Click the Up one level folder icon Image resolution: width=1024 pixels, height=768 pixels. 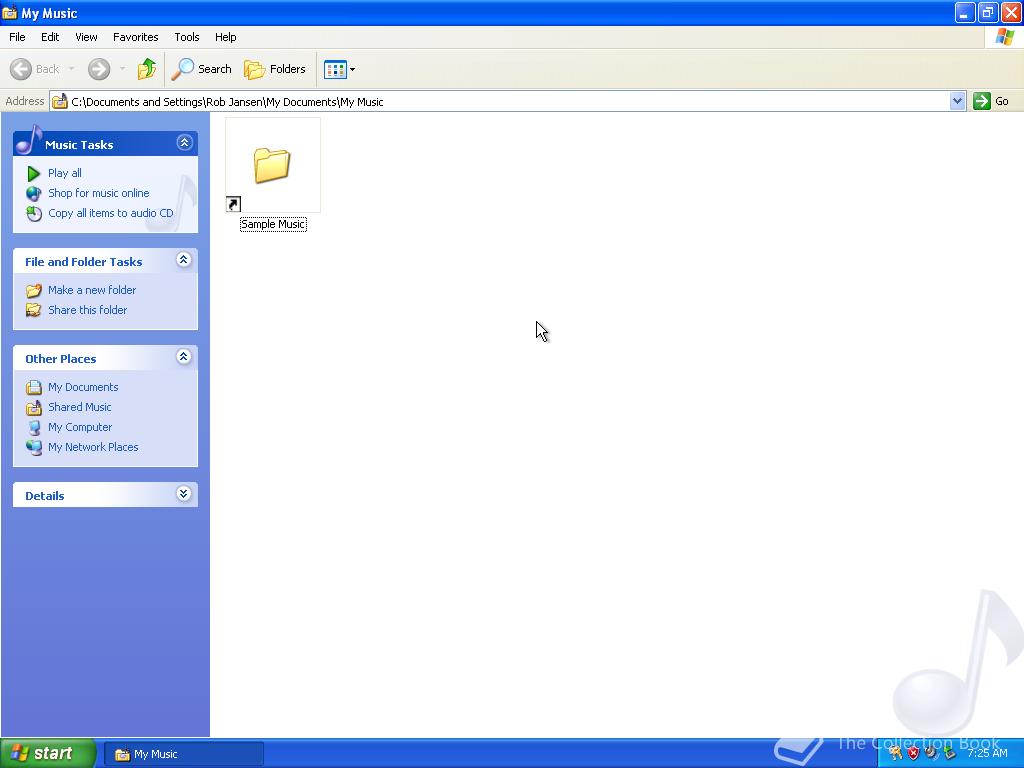pos(146,69)
